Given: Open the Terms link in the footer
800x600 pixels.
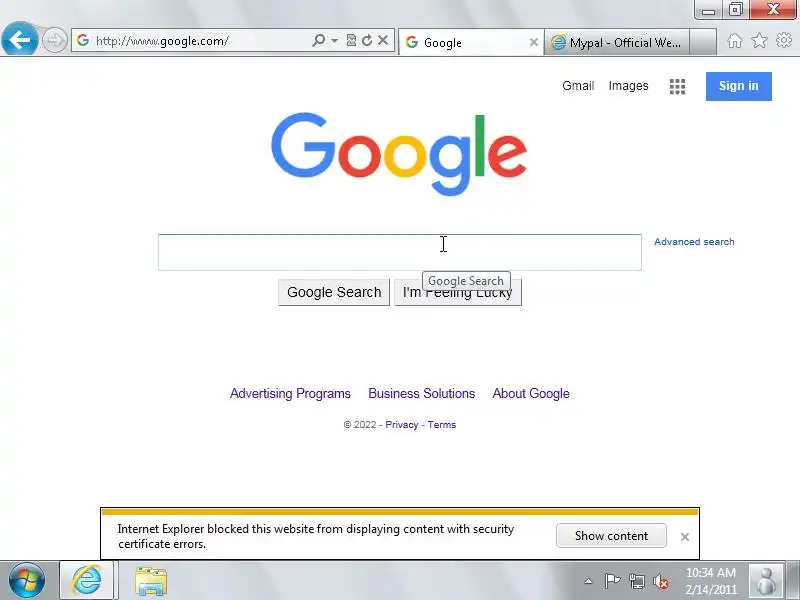Looking at the screenshot, I should click(x=442, y=424).
